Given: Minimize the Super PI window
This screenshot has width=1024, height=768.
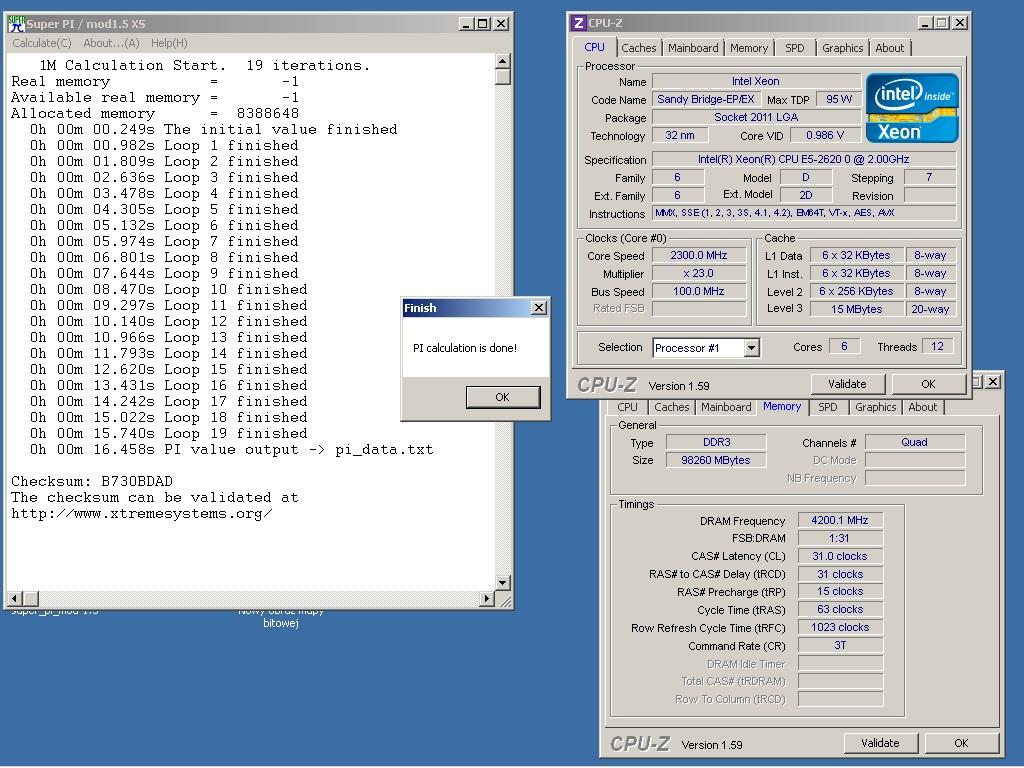Looking at the screenshot, I should coord(466,24).
